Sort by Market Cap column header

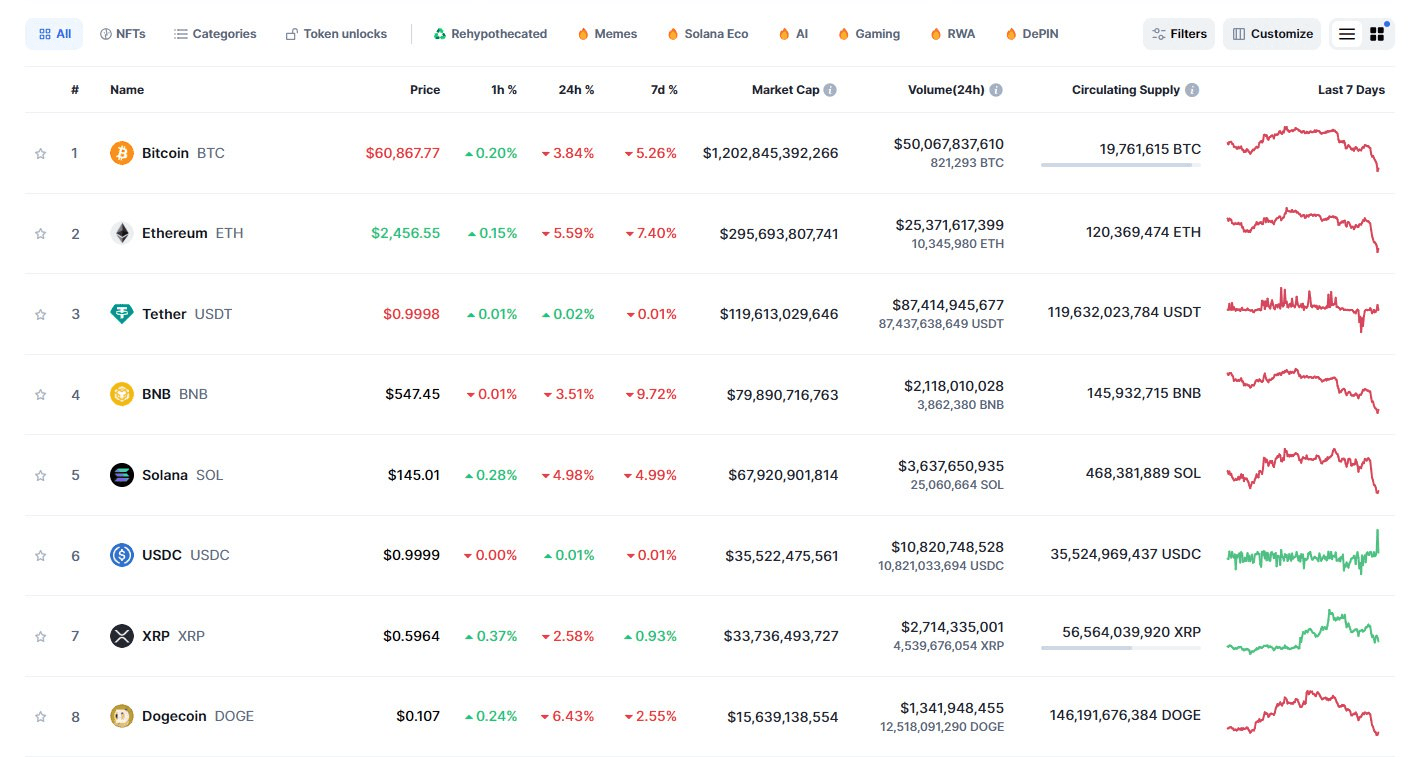pos(785,90)
